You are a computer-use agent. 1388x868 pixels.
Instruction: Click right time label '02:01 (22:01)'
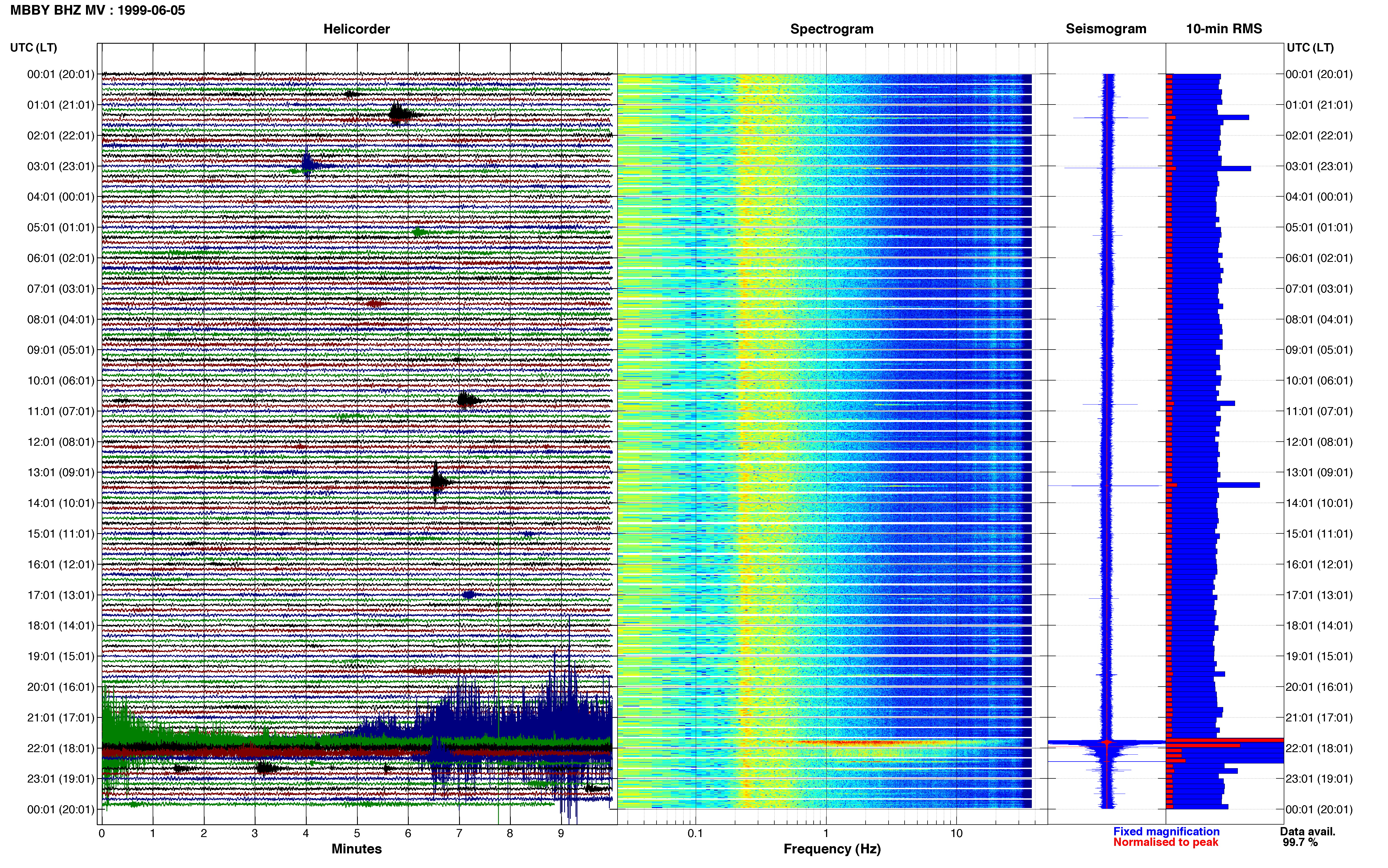click(x=1319, y=135)
